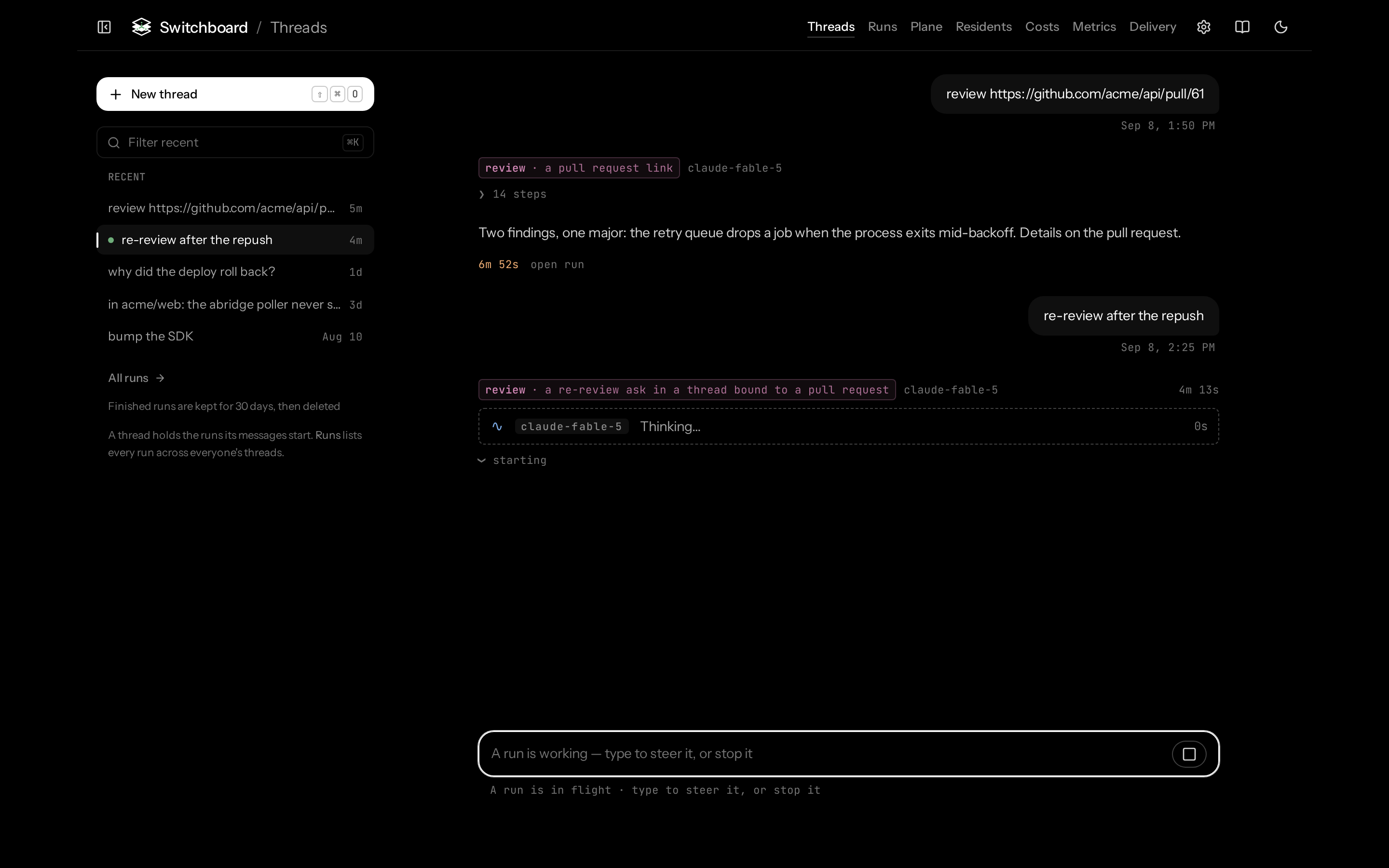1389x868 pixels.
Task: Click the 6m 52s duration label
Action: click(498, 265)
